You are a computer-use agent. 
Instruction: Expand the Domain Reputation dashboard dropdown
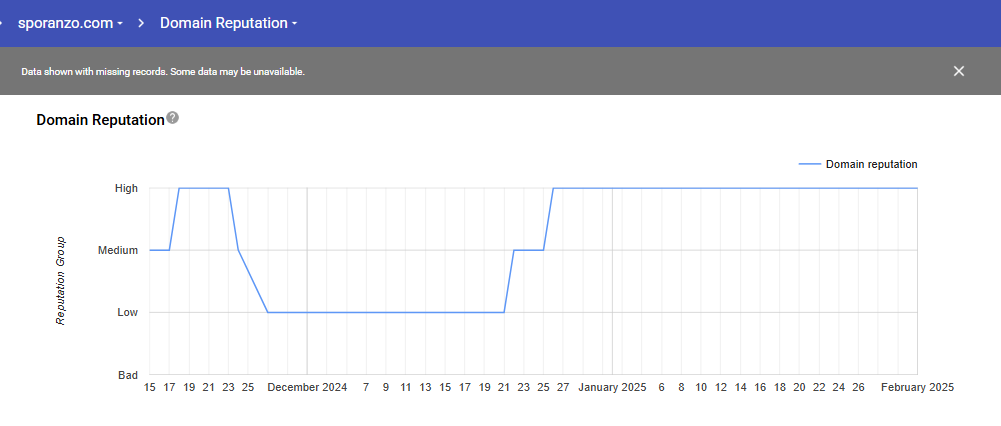(x=228, y=22)
